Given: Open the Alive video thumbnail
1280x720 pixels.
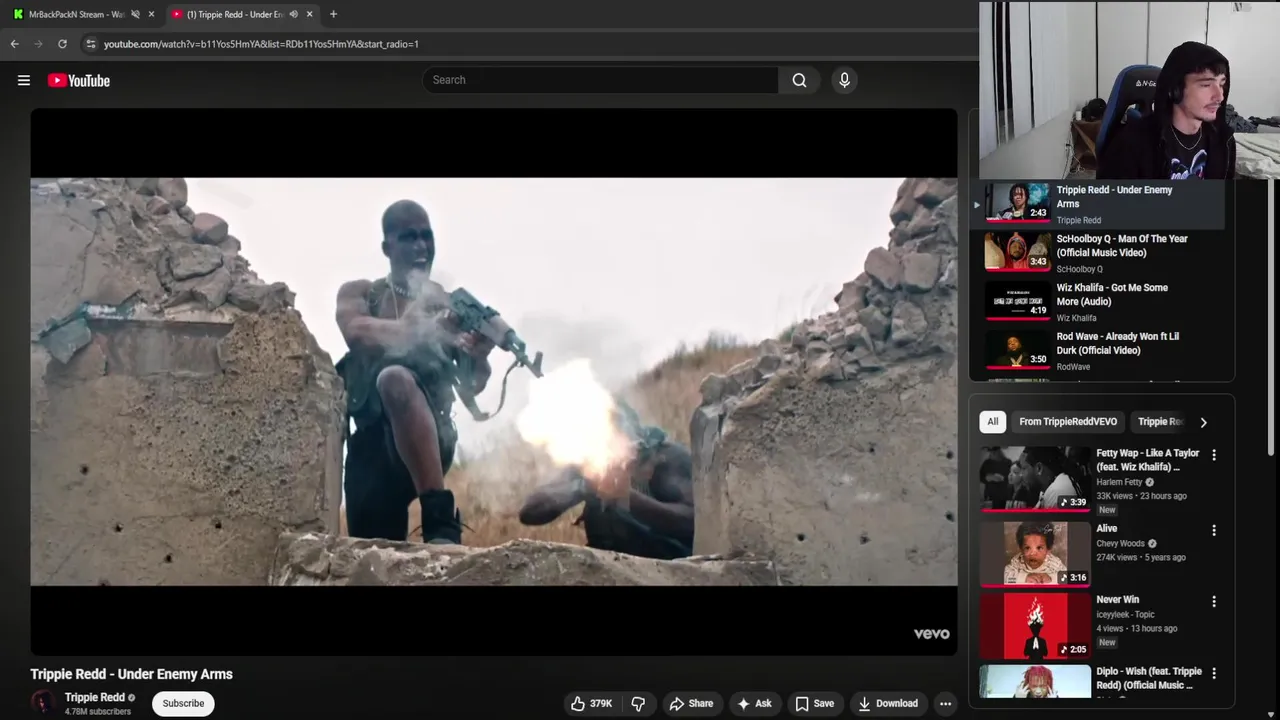Looking at the screenshot, I should coord(1035,553).
